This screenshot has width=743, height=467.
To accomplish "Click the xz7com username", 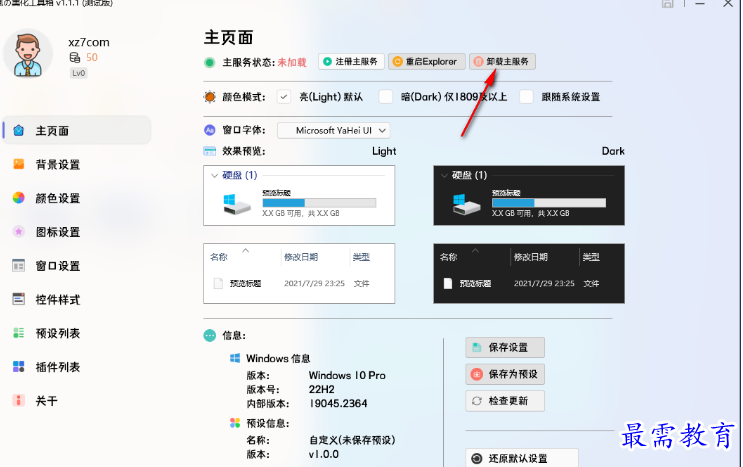I will (x=89, y=42).
